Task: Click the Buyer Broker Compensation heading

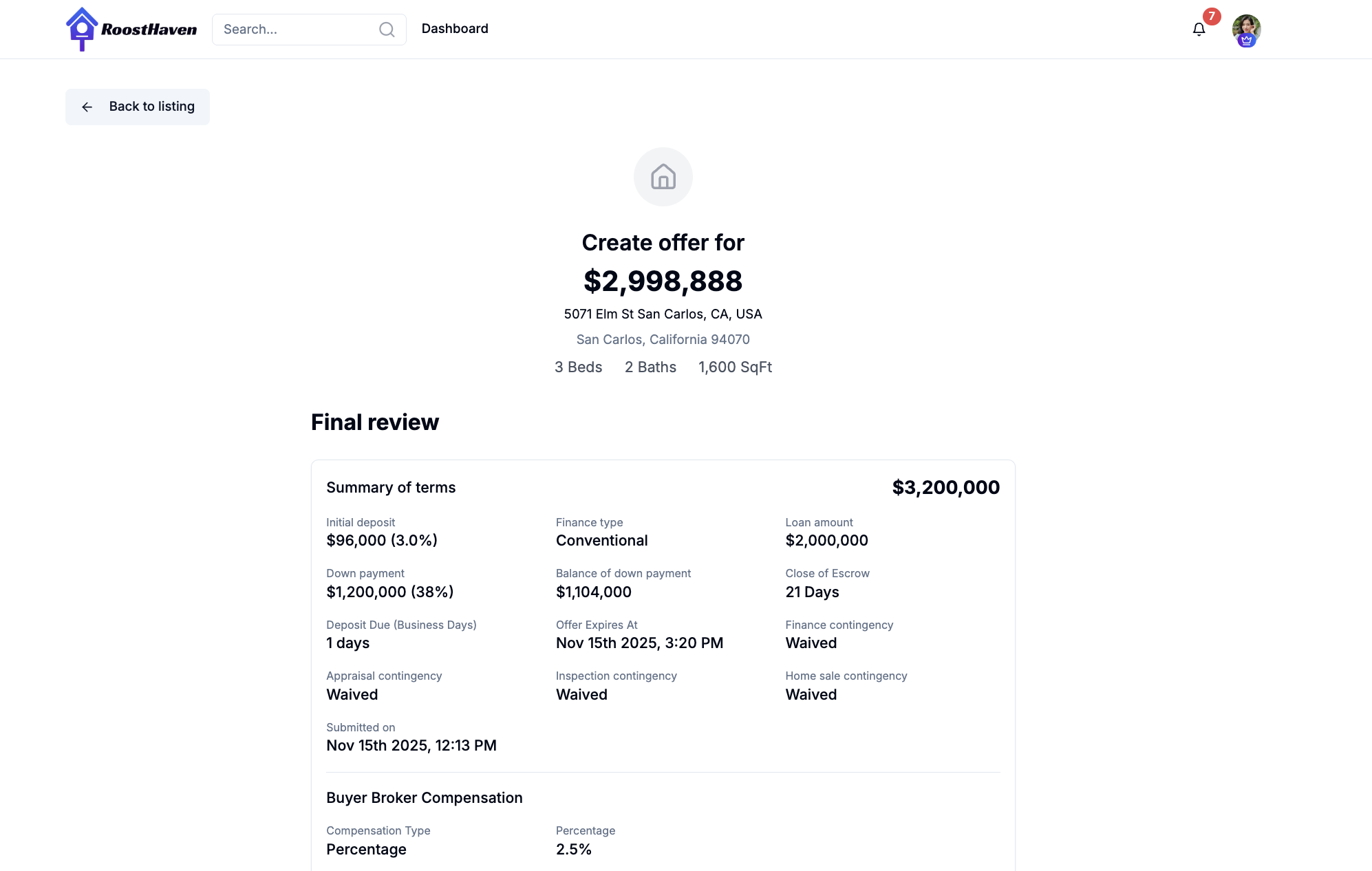Action: tap(424, 797)
